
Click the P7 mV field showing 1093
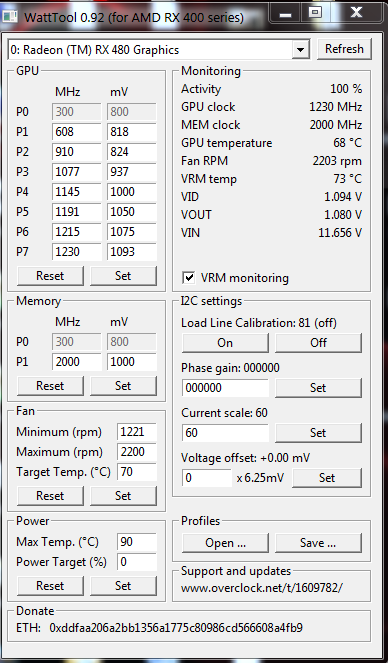pyautogui.click(x=131, y=252)
